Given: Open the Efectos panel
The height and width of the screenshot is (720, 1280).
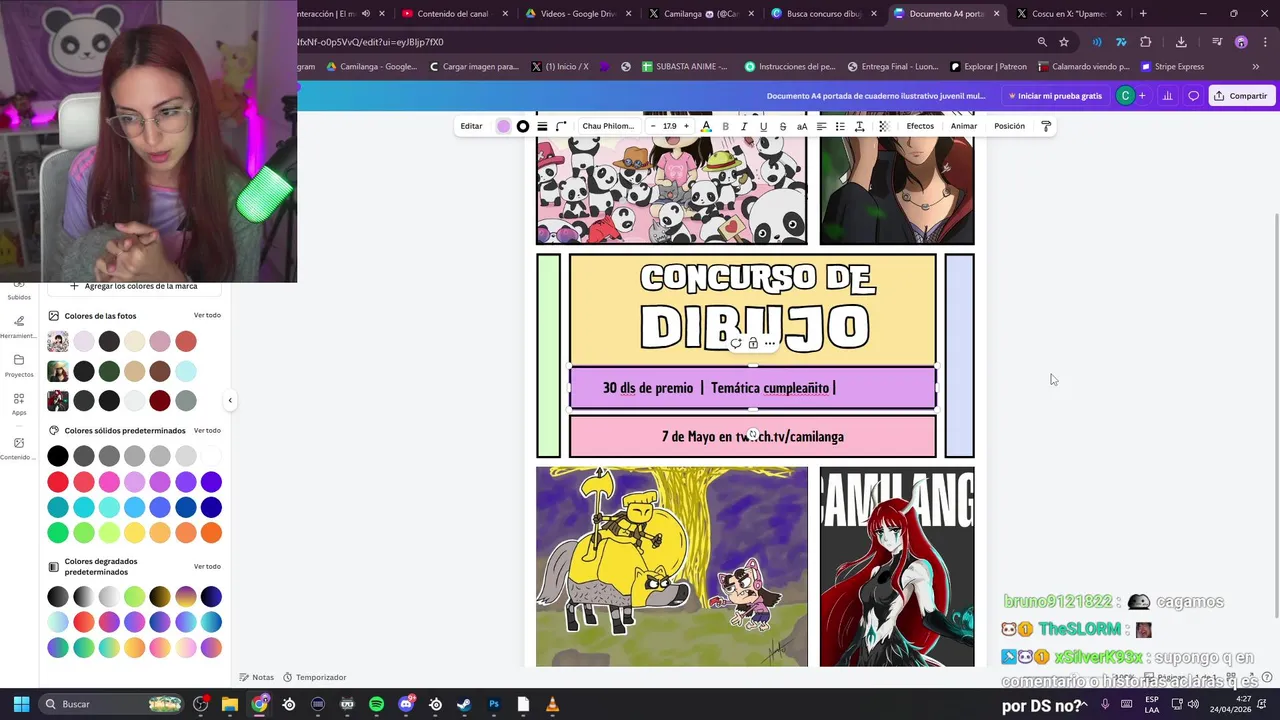Looking at the screenshot, I should [920, 126].
